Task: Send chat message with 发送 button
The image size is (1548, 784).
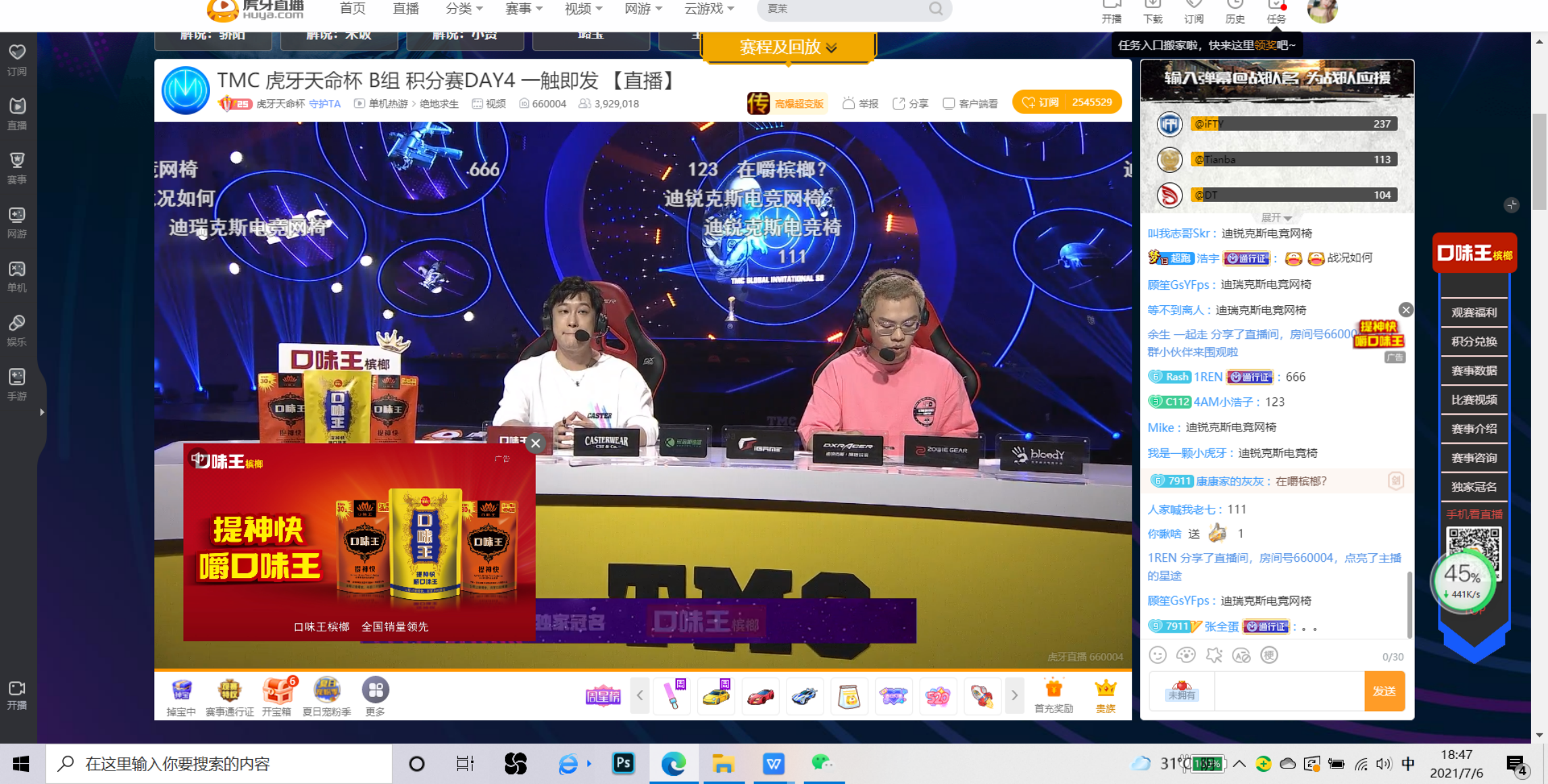Action: (x=1384, y=691)
